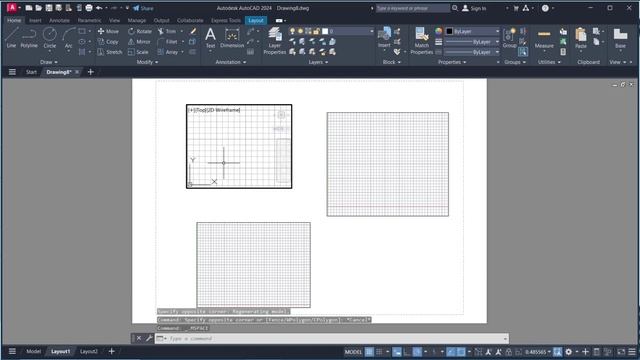Screen dimensions: 640x360
Task: Click the Text annotation tool
Action: (x=210, y=38)
